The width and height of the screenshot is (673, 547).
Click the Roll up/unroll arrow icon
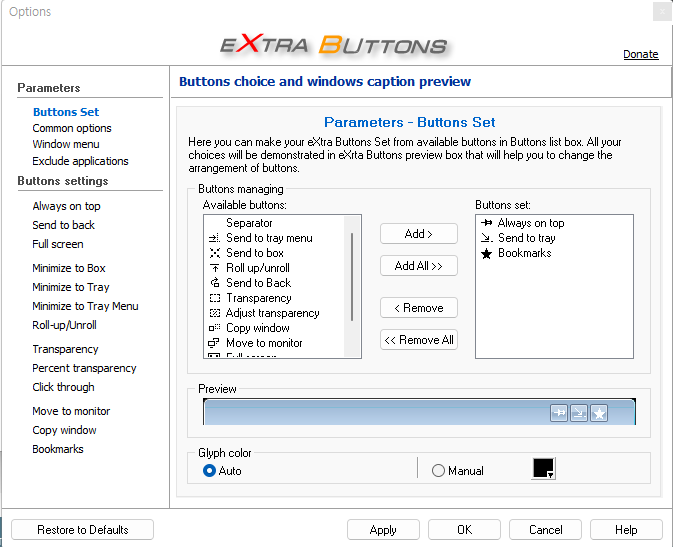215,268
